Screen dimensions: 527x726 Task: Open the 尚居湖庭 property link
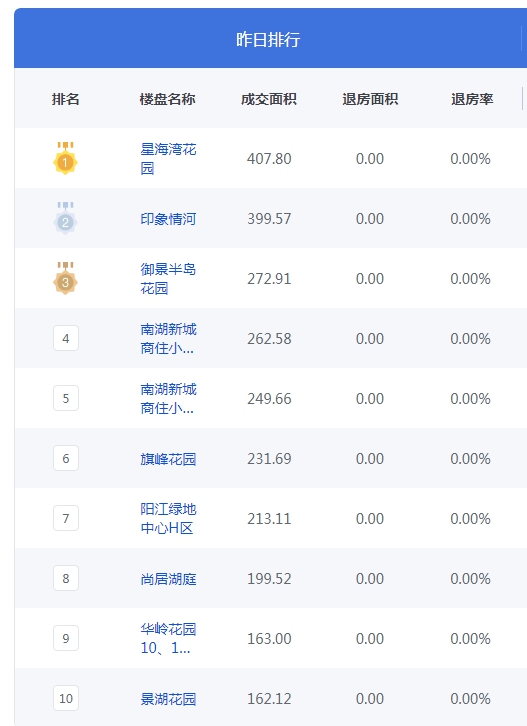[x=168, y=578]
